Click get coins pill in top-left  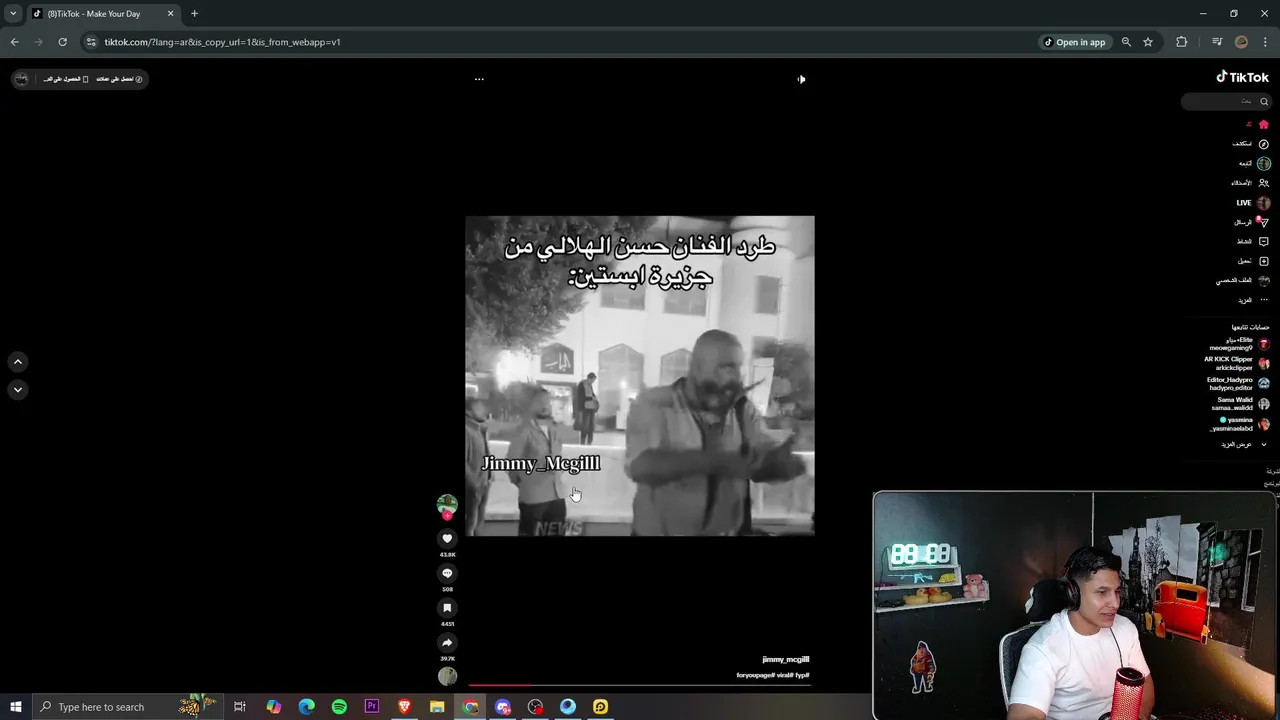coord(119,79)
